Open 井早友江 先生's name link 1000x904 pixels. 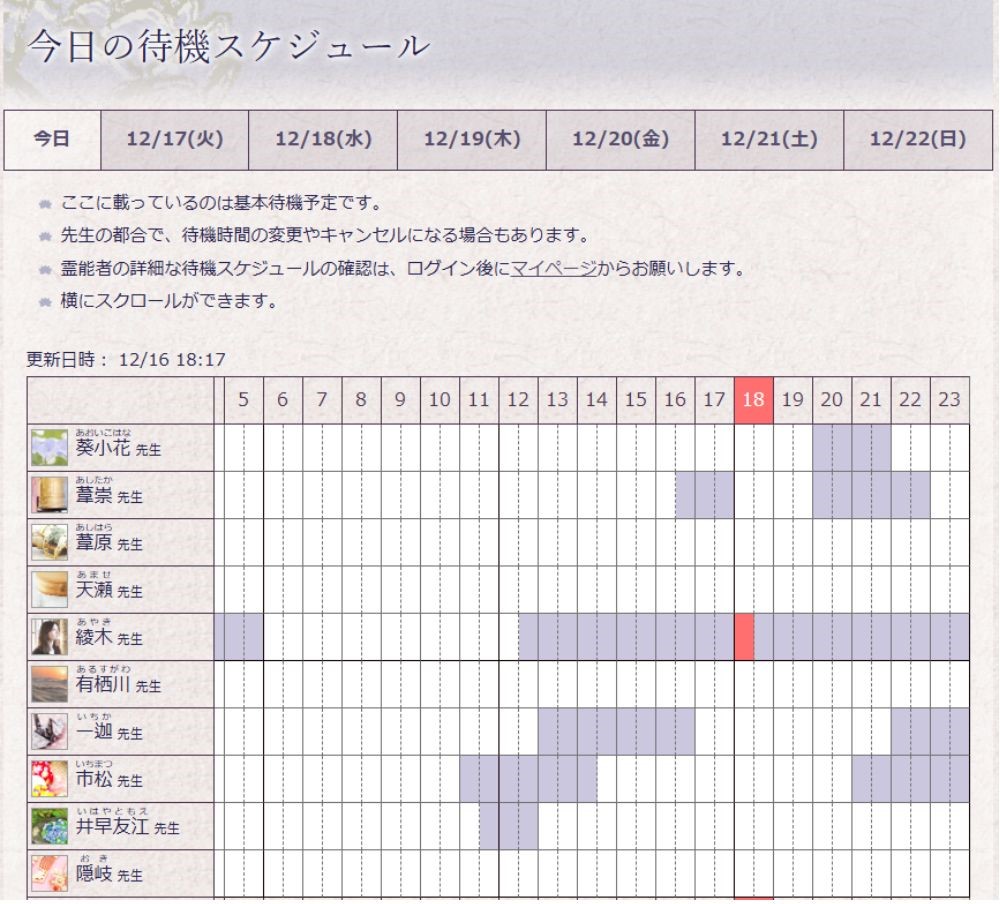128,827
